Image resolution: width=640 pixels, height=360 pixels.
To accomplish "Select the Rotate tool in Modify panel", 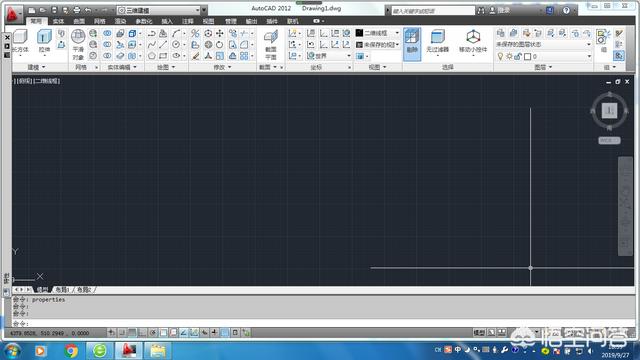I will coord(220,44).
